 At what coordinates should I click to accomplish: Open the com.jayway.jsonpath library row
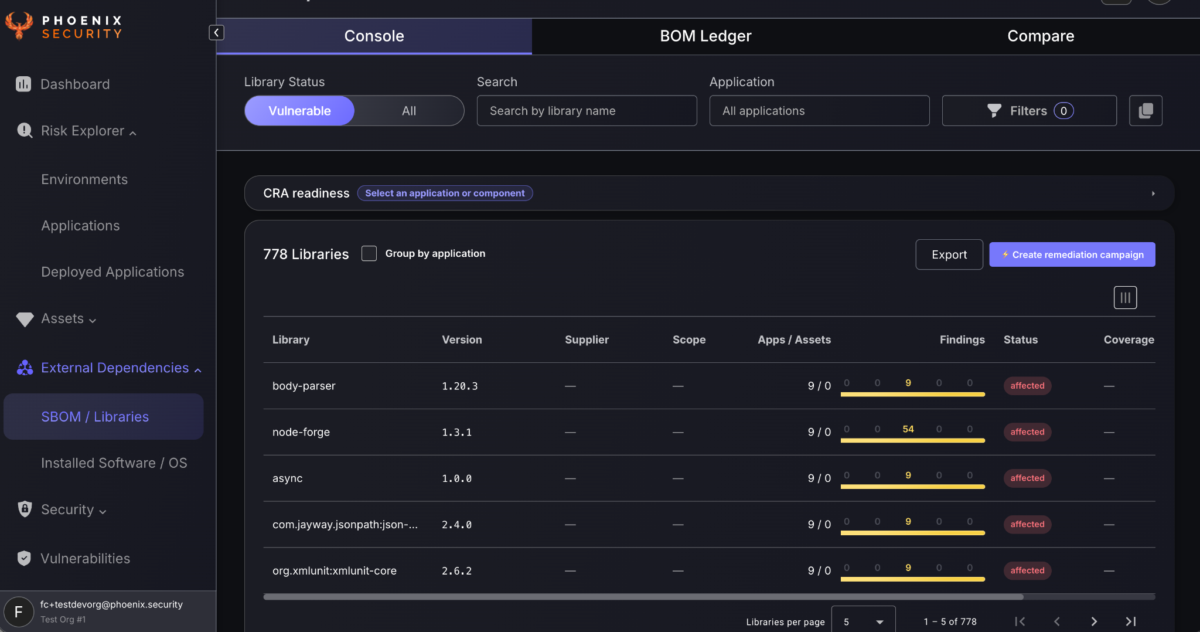pyautogui.click(x=709, y=524)
